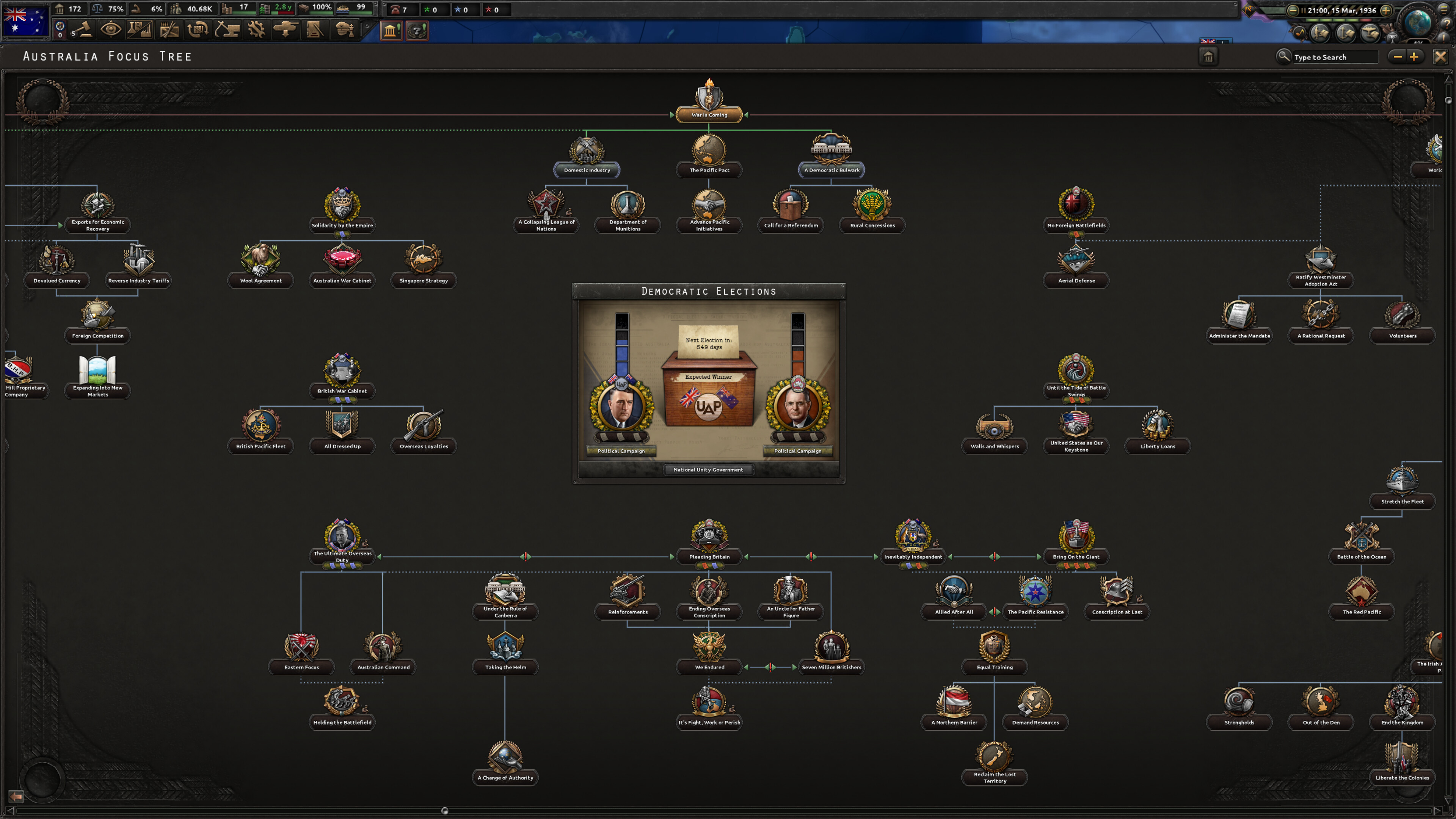Viewport: 1456px width, 819px height.
Task: Choose the Department of Munitions focus
Action: click(x=628, y=212)
